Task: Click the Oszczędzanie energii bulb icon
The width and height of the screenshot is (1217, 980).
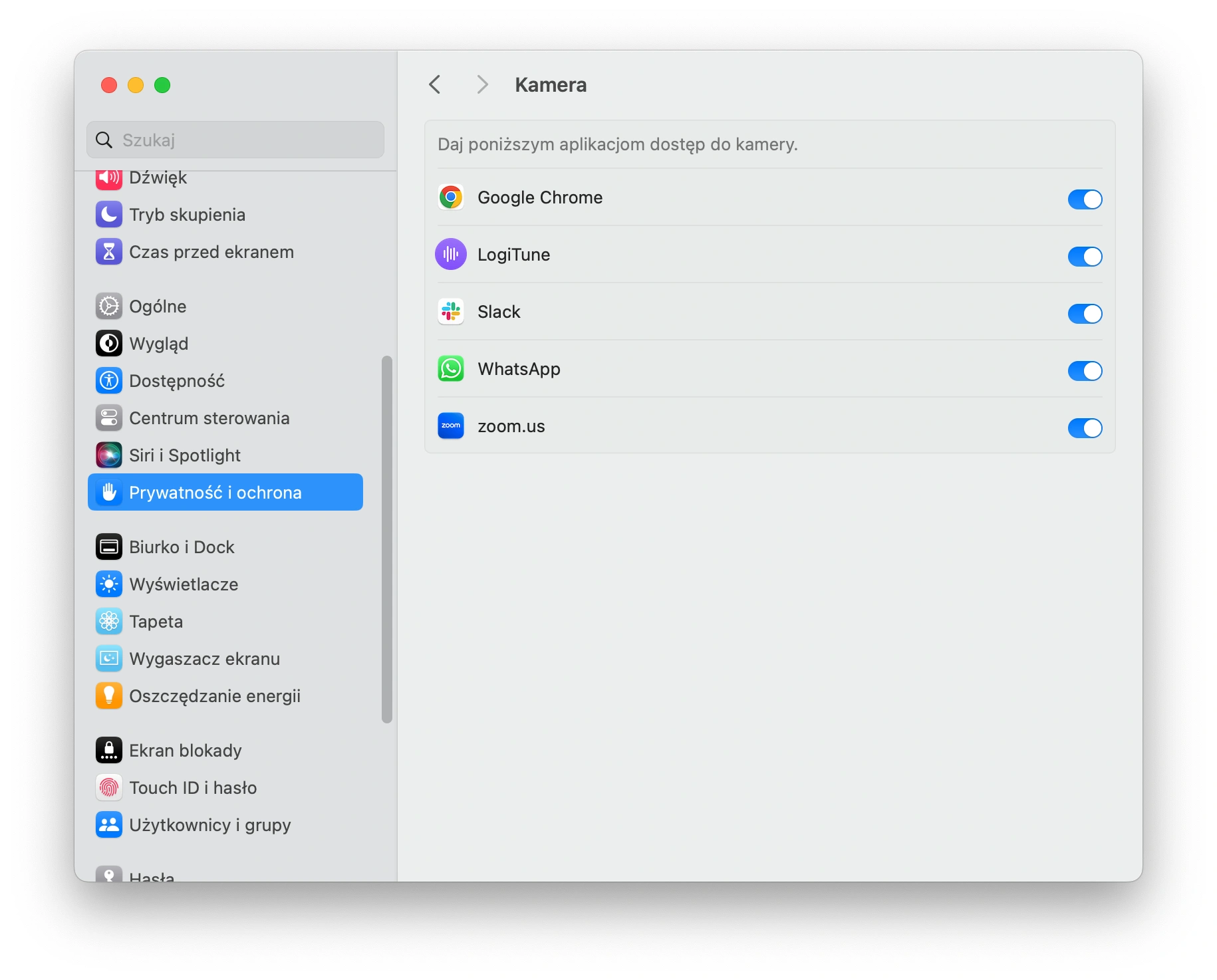Action: pos(109,696)
